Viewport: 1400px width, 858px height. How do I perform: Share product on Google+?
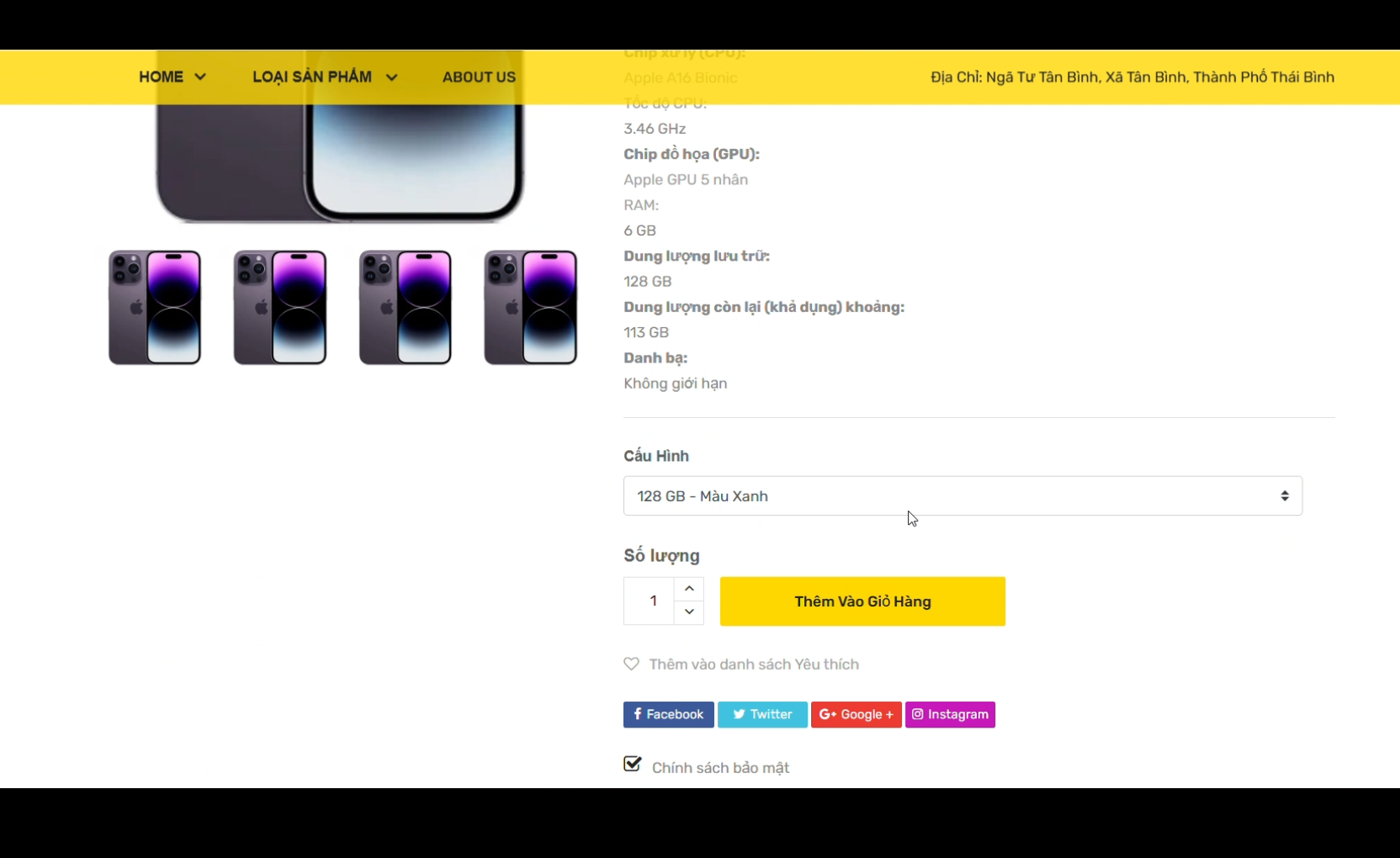click(x=856, y=714)
